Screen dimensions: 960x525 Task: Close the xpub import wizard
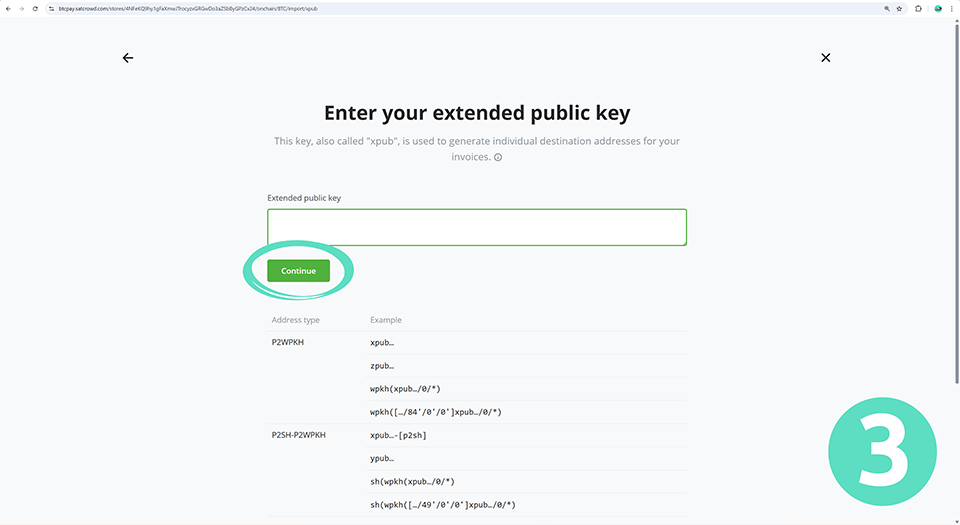825,58
